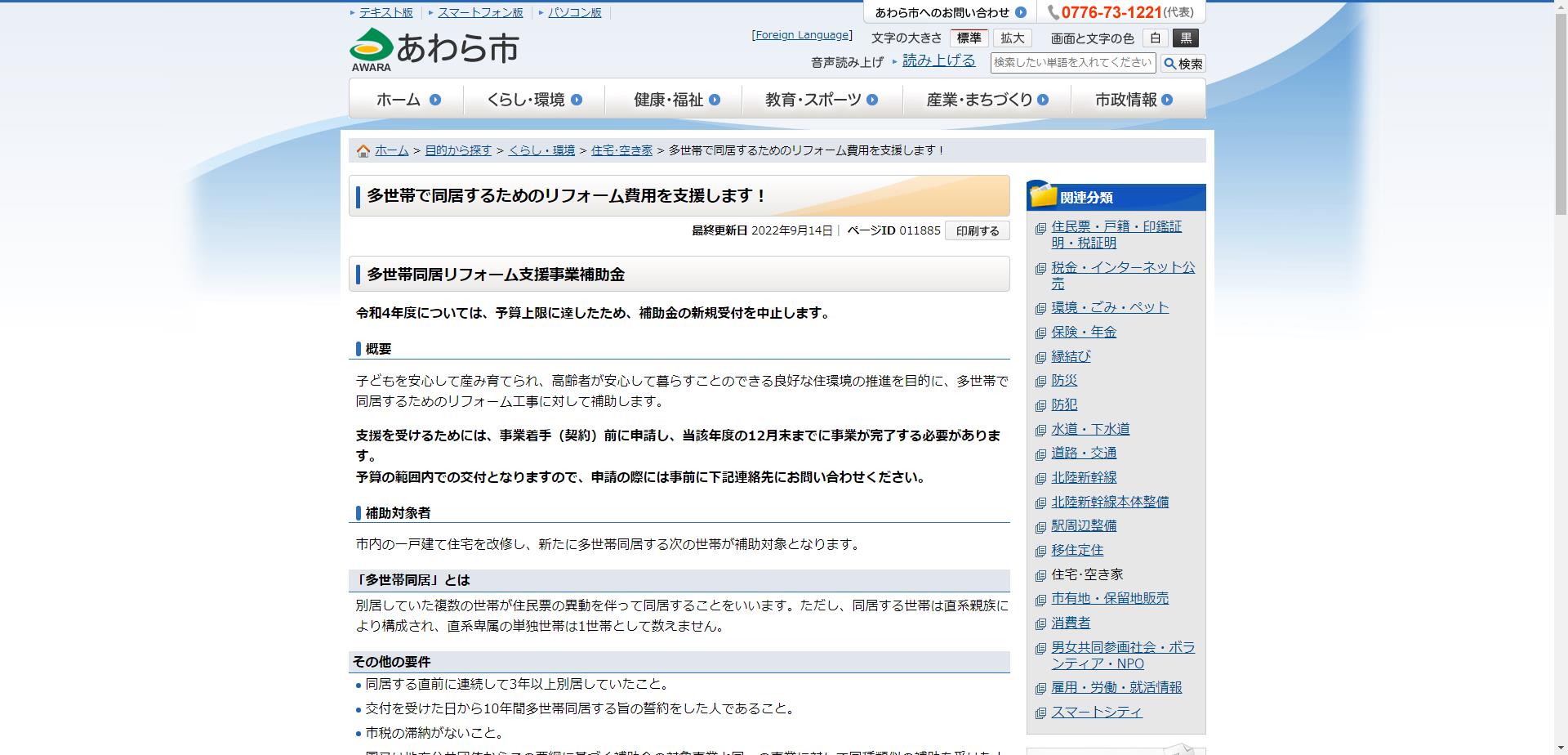Switch screen color to 白
Image resolution: width=1568 pixels, height=755 pixels.
pos(1155,38)
